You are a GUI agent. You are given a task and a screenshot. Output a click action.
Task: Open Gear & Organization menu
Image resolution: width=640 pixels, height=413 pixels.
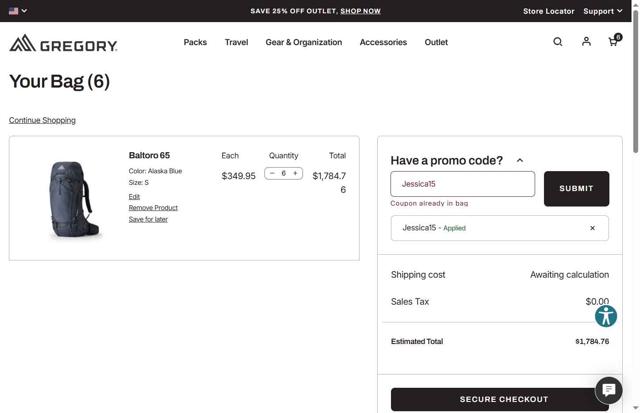coord(304,42)
